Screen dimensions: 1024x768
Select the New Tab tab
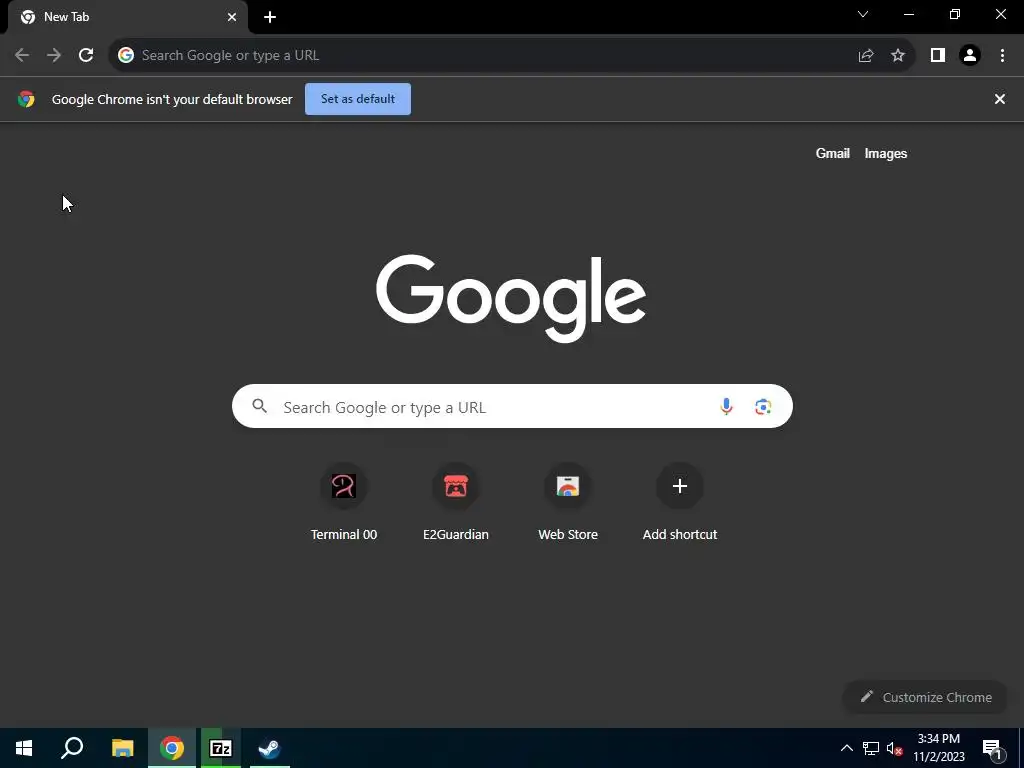coord(127,17)
